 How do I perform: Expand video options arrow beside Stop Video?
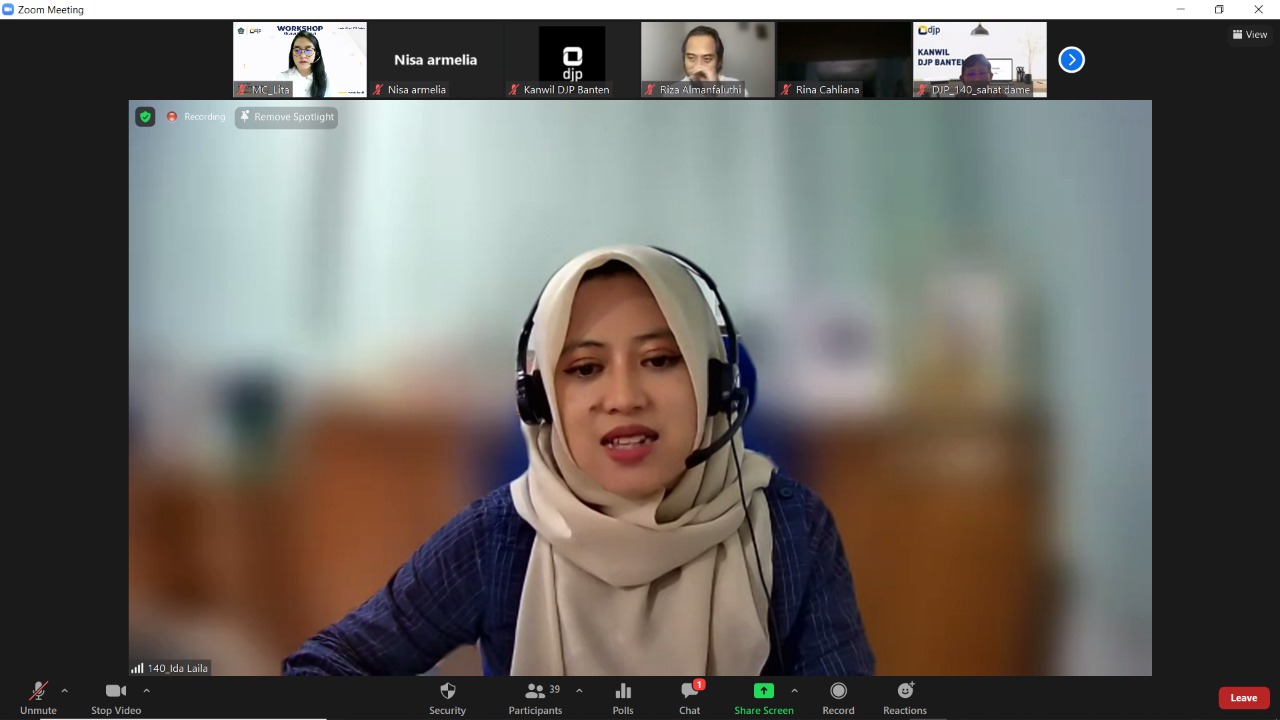pos(146,690)
